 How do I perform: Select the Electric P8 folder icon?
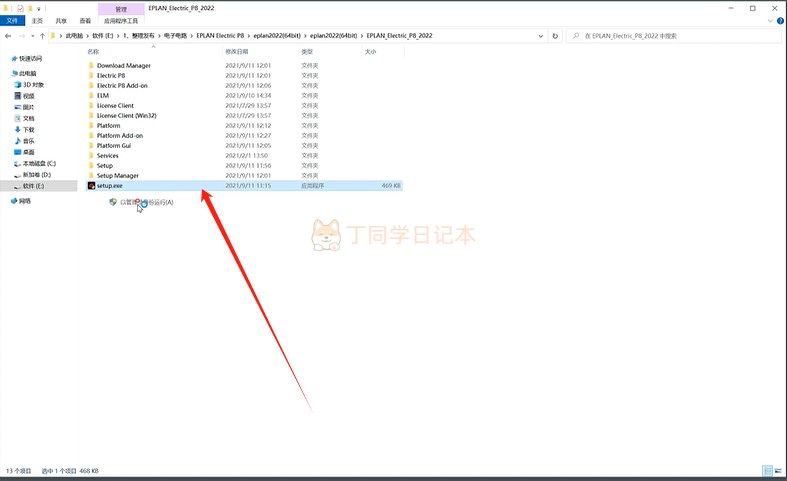pos(91,75)
